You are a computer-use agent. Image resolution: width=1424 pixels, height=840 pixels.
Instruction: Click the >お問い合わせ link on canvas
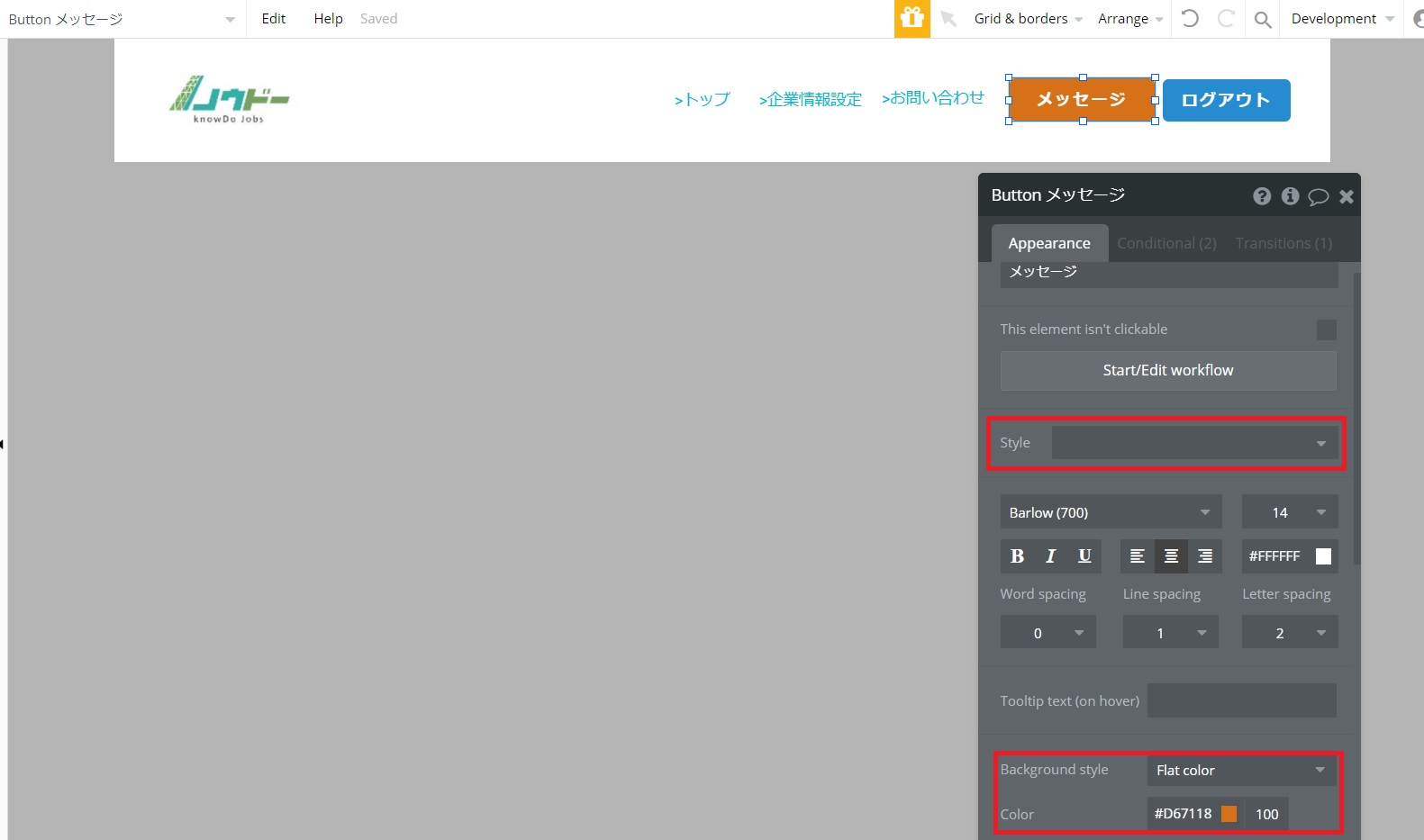(x=933, y=98)
